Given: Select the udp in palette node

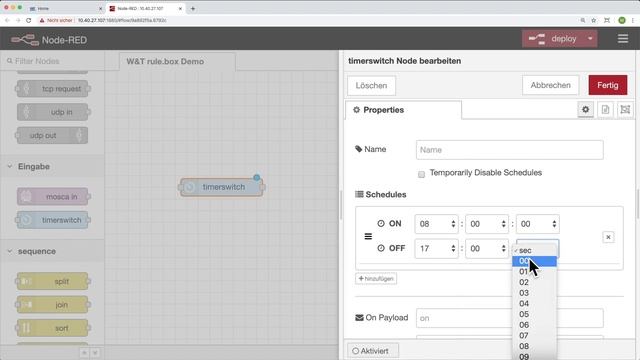Looking at the screenshot, I should (x=53, y=112).
